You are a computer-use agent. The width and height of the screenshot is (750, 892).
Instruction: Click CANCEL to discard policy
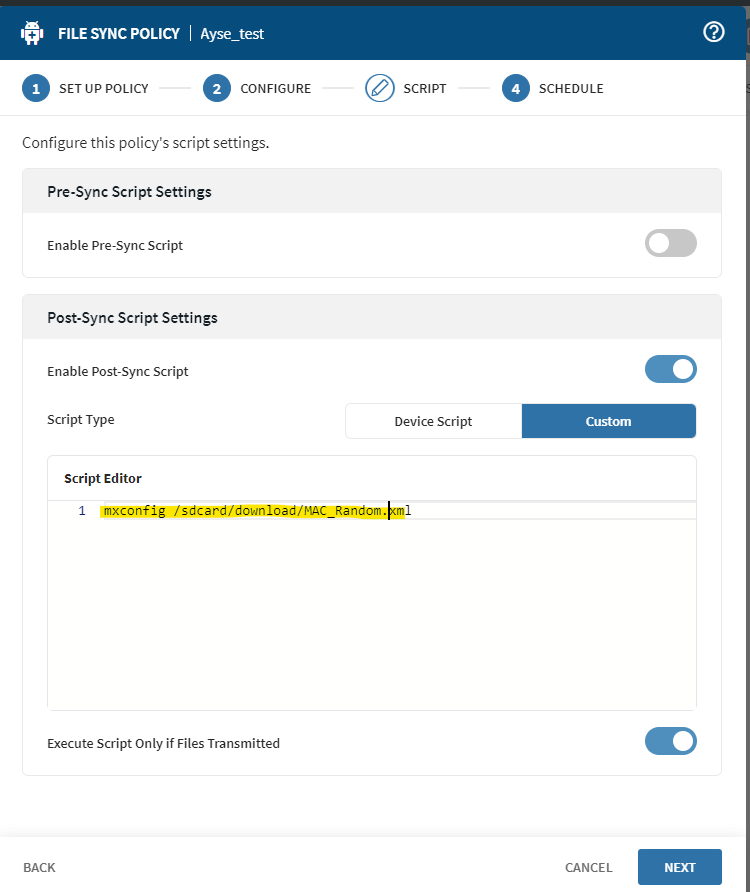tap(588, 867)
